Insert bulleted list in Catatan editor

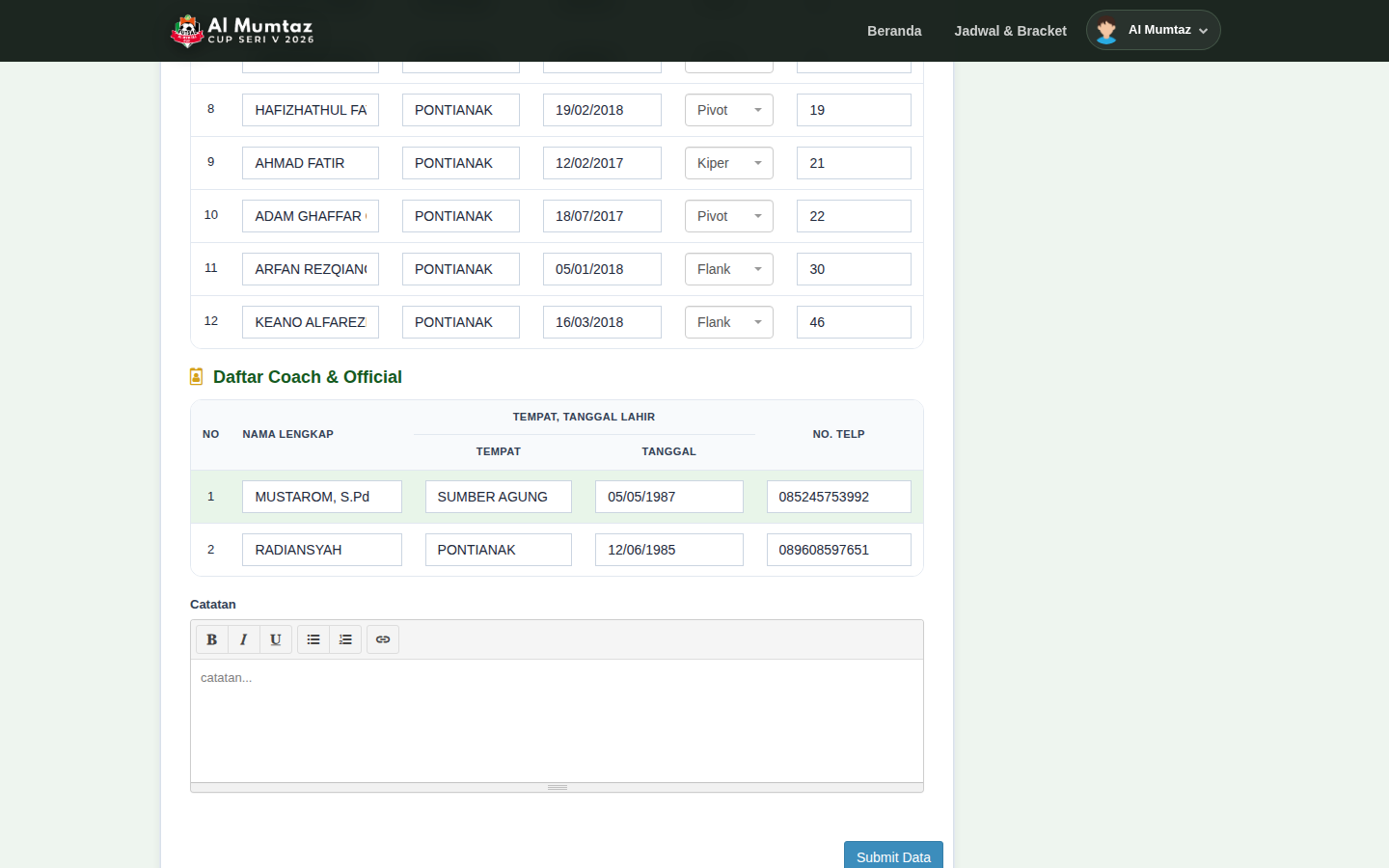point(313,639)
